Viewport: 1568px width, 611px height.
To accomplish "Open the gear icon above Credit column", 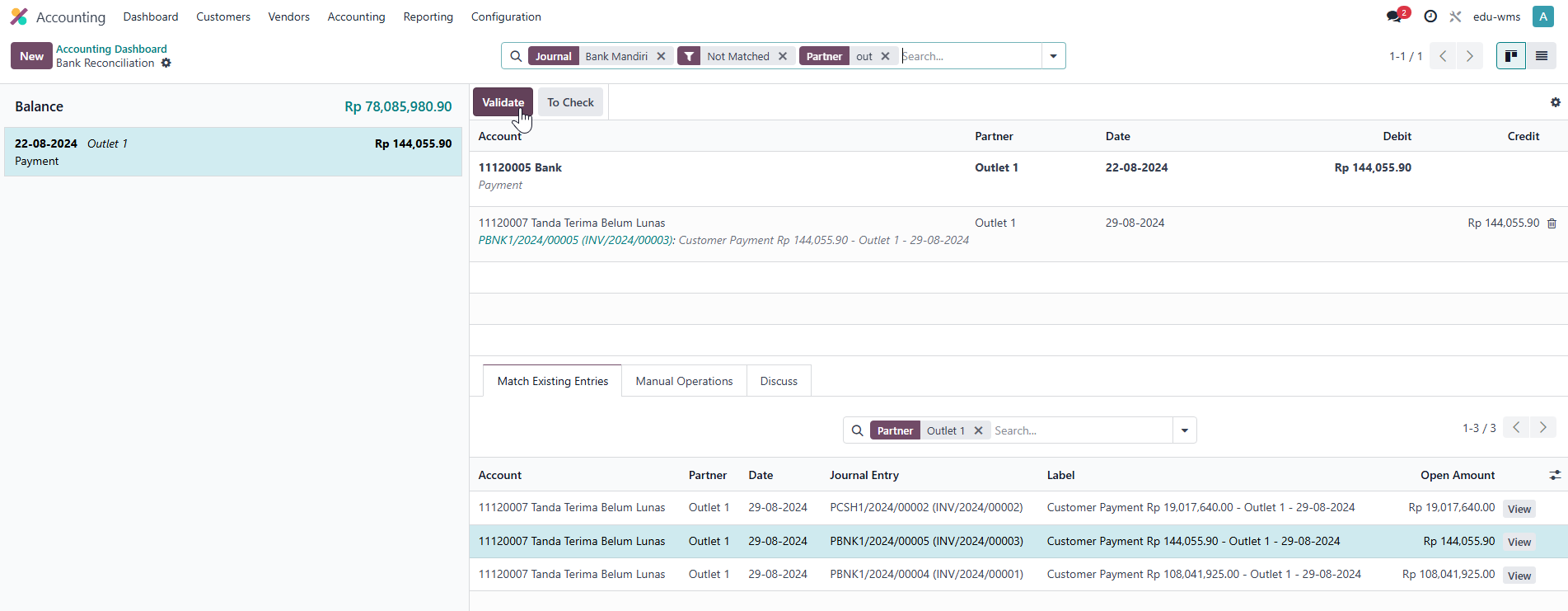I will (1555, 103).
